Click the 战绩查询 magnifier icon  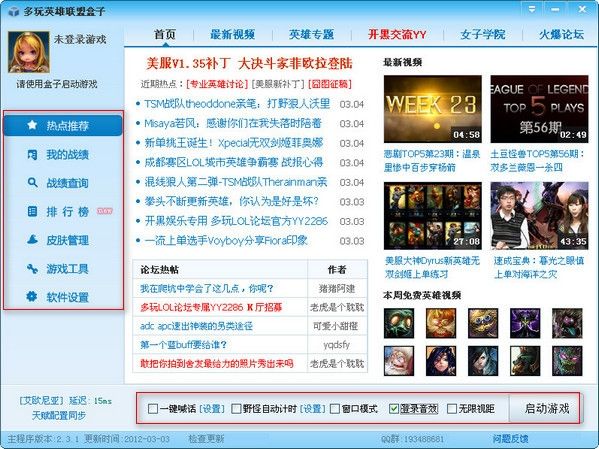click(x=32, y=183)
